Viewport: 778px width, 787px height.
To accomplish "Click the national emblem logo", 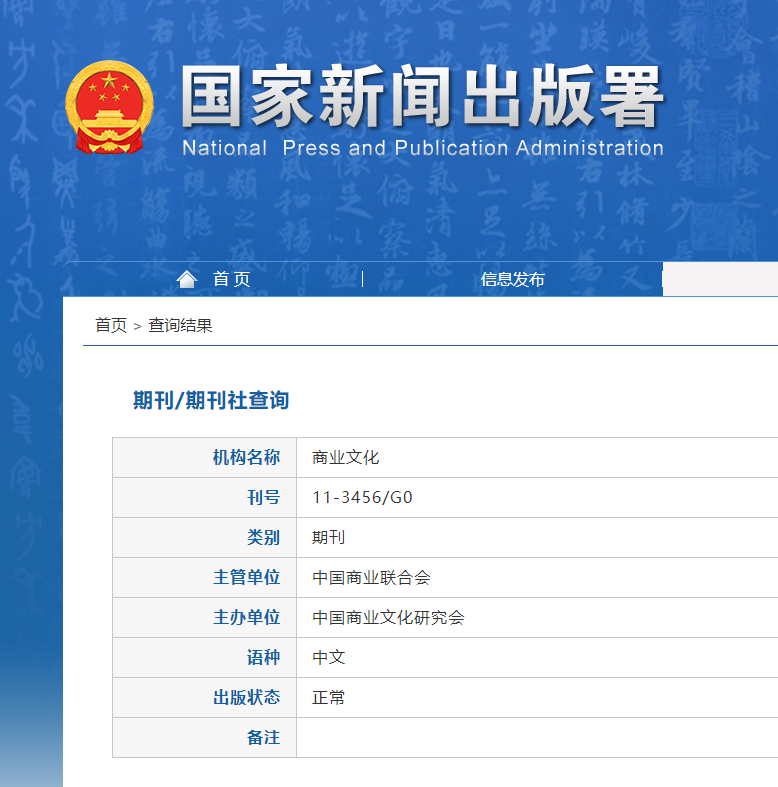I will tap(110, 108).
